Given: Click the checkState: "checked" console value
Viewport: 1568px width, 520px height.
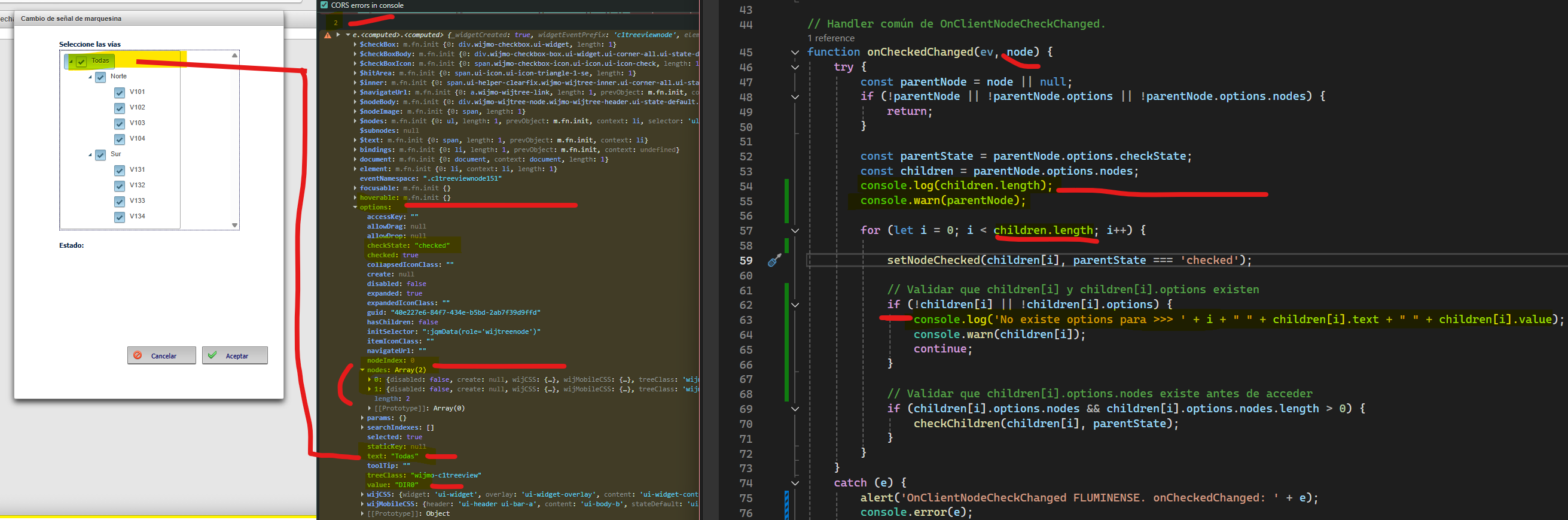Looking at the screenshot, I should click(408, 246).
